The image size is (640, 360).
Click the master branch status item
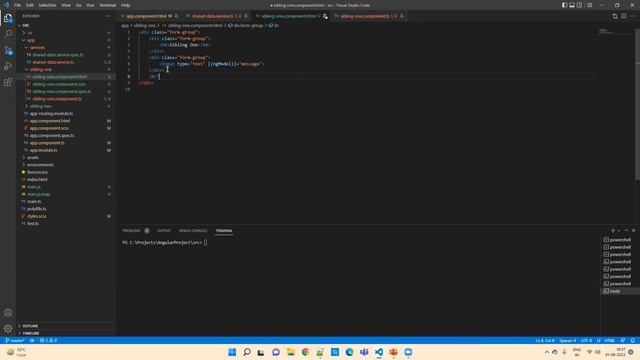pyautogui.click(x=15, y=340)
